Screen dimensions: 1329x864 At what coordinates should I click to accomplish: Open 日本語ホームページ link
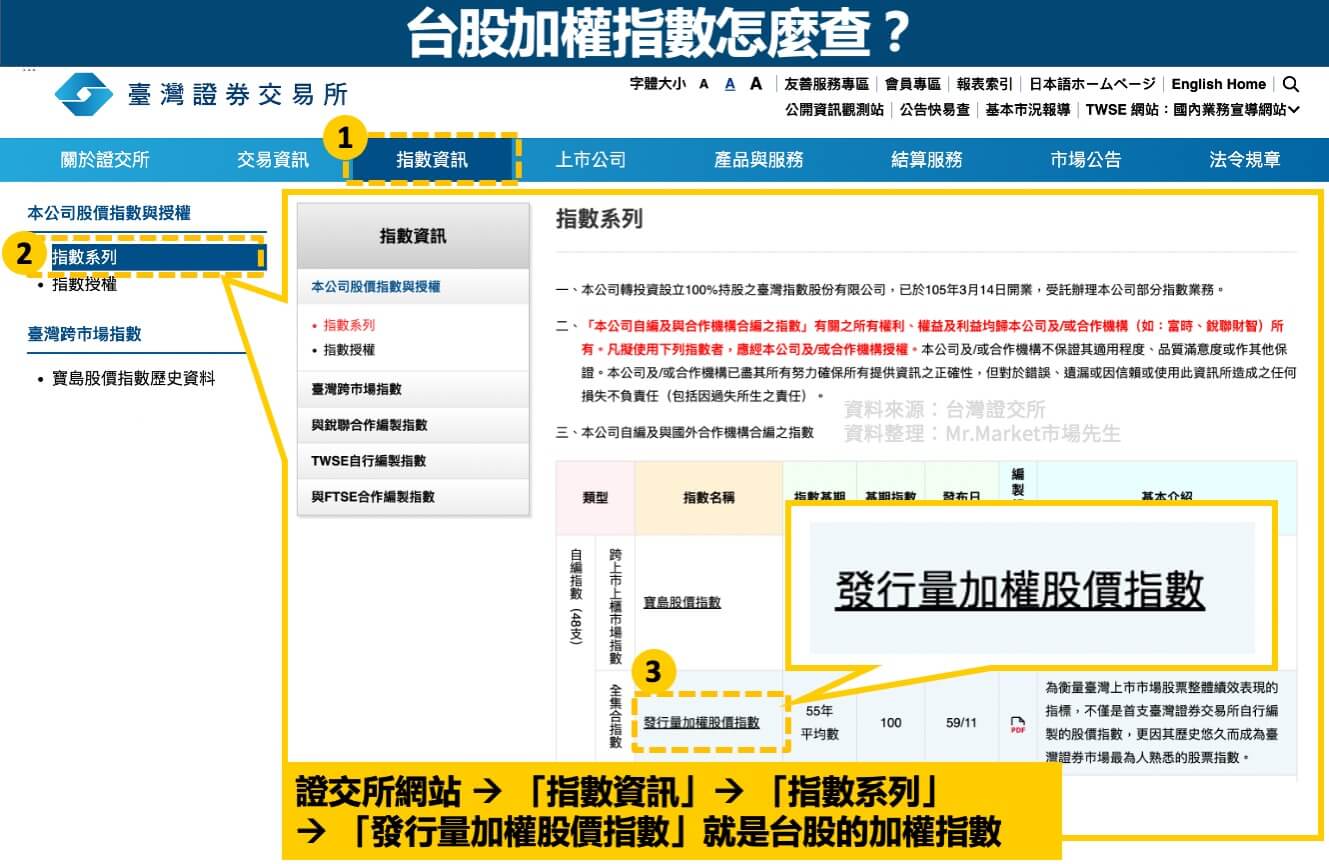(x=1092, y=84)
